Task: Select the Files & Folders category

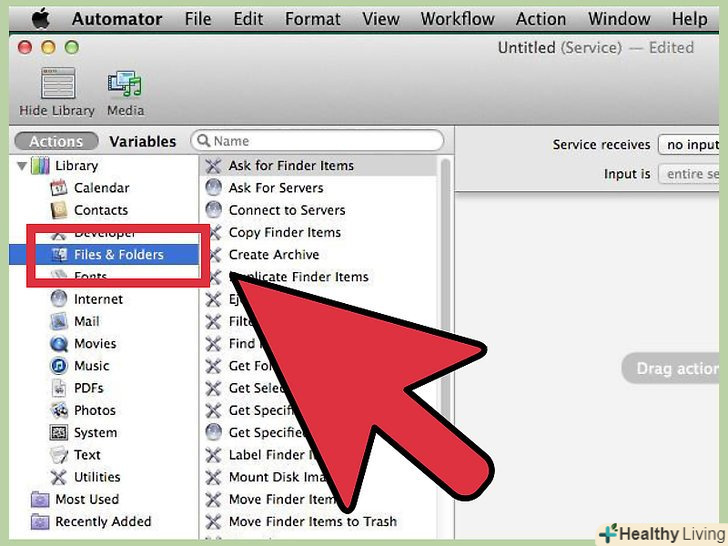Action: 104,254
